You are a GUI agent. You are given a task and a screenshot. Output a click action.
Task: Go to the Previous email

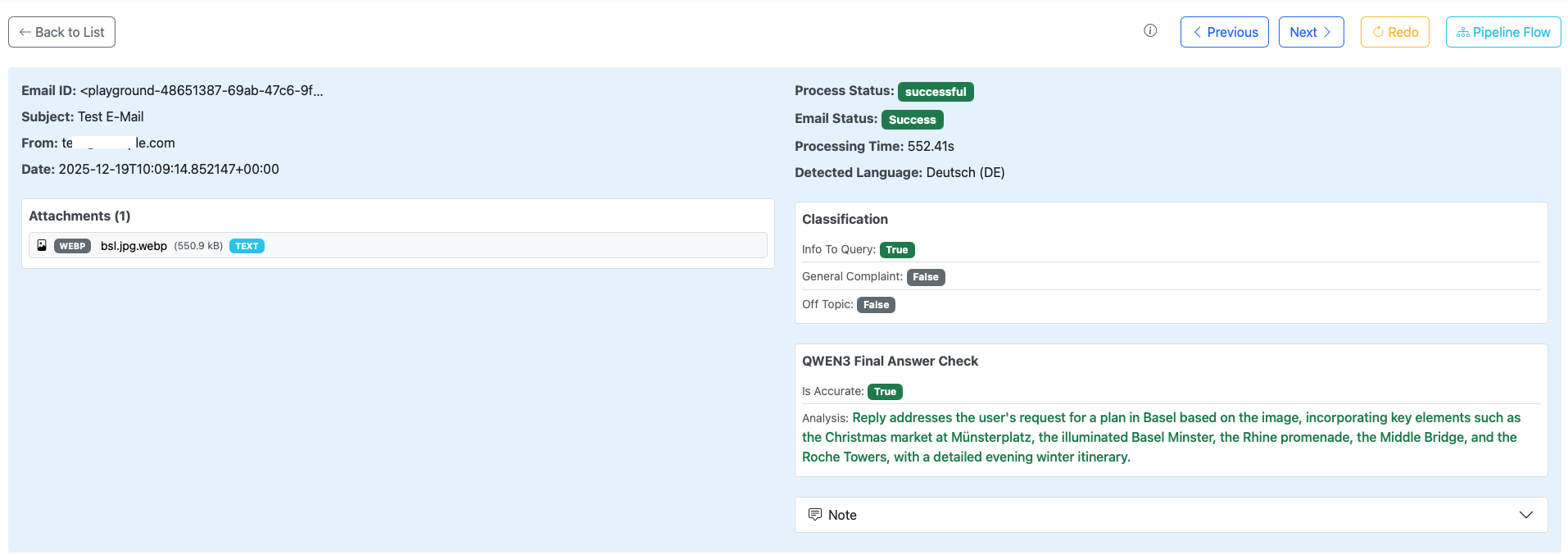tap(1224, 32)
